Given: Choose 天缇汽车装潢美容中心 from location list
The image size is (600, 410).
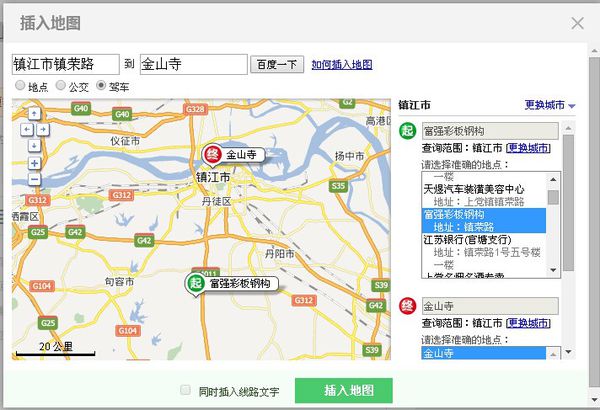Looking at the screenshot, I should (474, 188).
